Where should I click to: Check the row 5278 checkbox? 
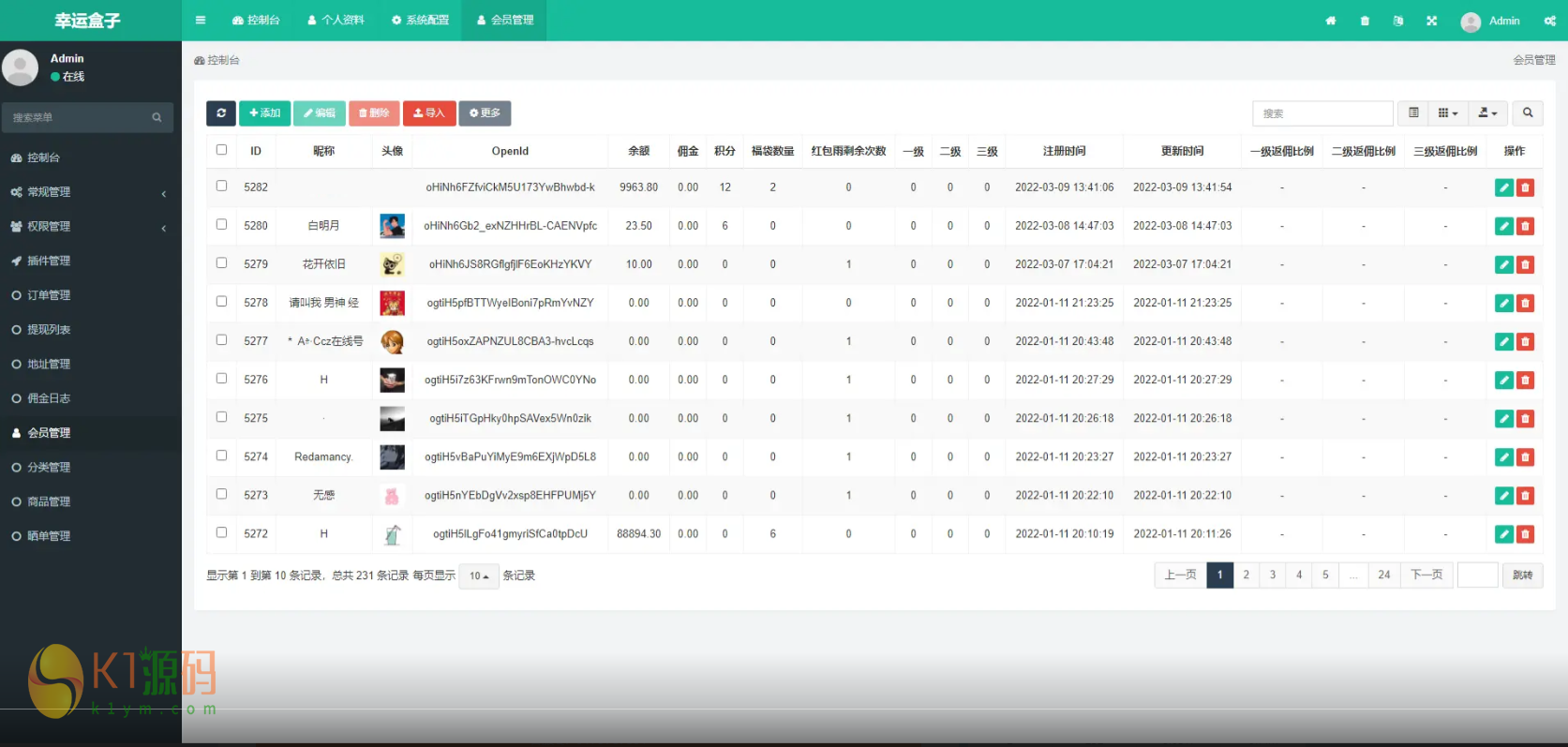(221, 301)
